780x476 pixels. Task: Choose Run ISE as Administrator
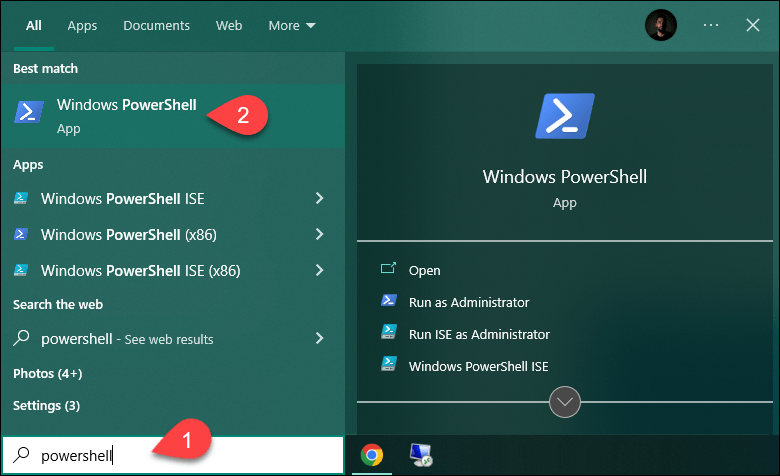pos(479,334)
